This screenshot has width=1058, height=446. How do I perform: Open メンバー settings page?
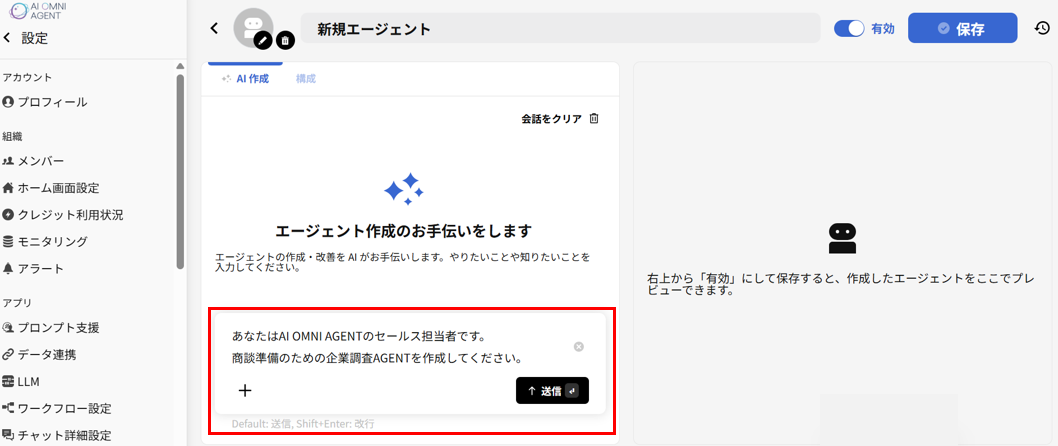(x=40, y=161)
